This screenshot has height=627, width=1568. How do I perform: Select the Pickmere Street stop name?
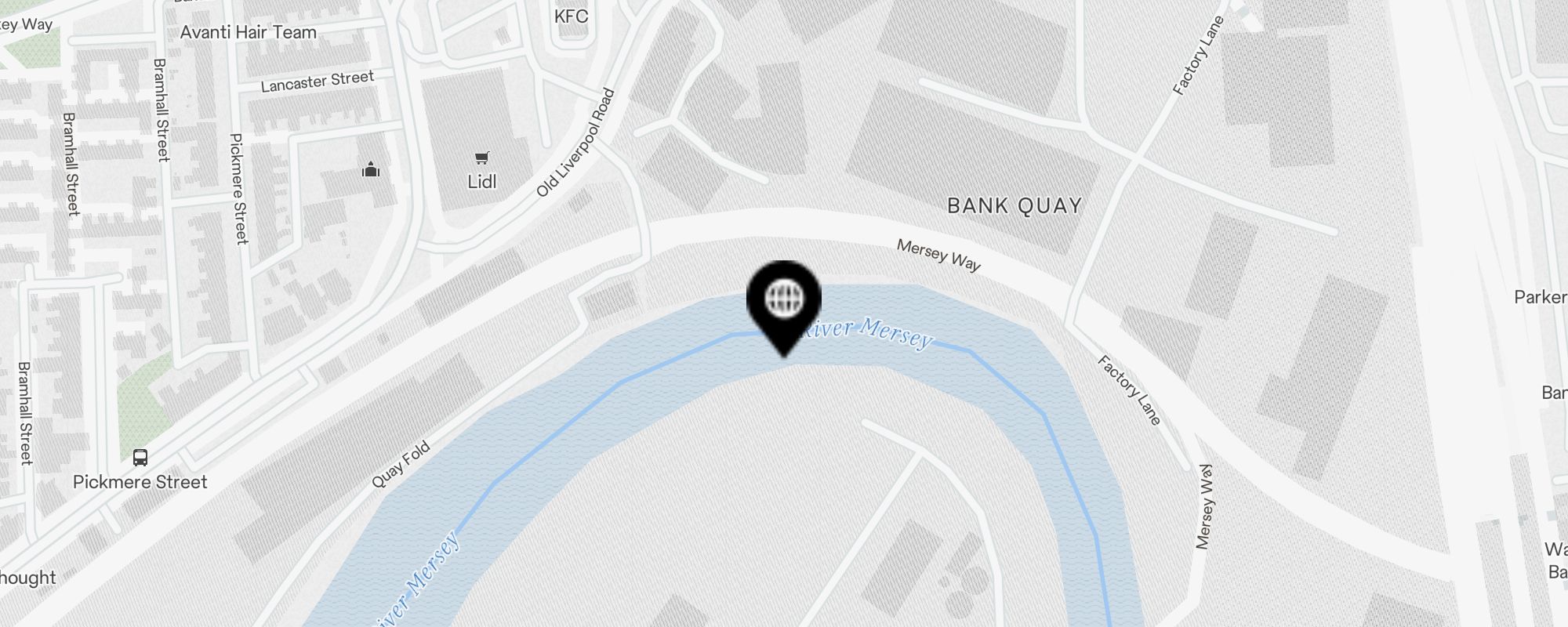tap(140, 482)
